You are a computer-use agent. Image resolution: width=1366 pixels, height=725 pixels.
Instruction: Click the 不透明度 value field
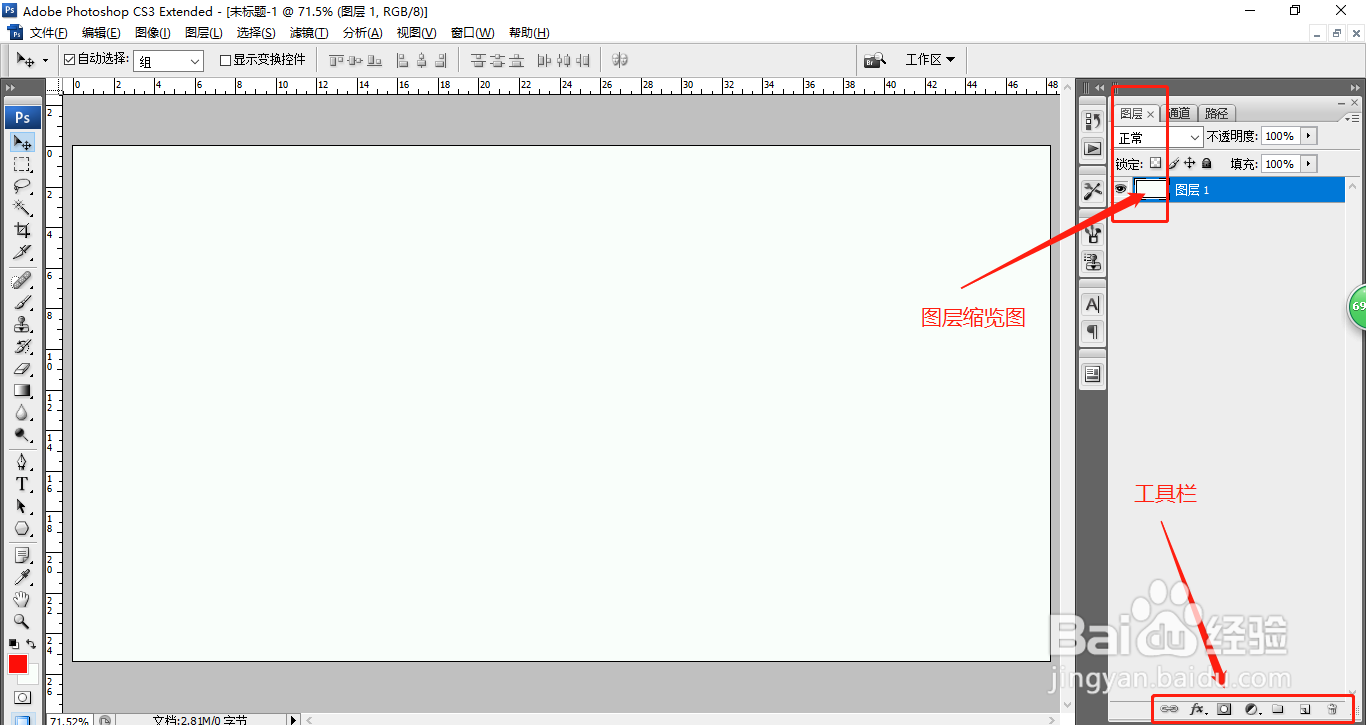pos(1280,136)
